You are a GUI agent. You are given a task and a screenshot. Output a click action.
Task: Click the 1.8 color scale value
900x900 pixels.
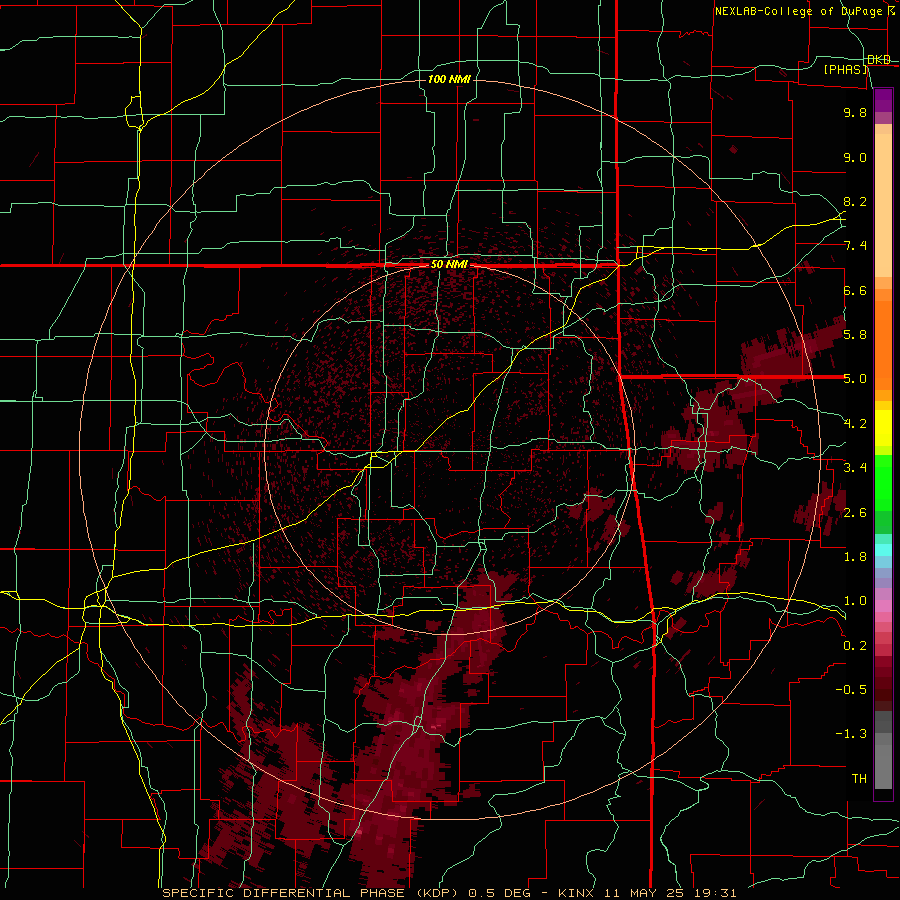point(855,557)
